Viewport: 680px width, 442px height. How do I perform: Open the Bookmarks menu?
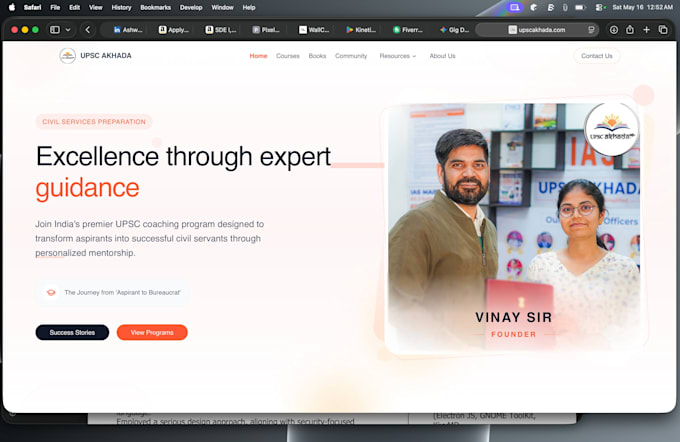point(155,7)
